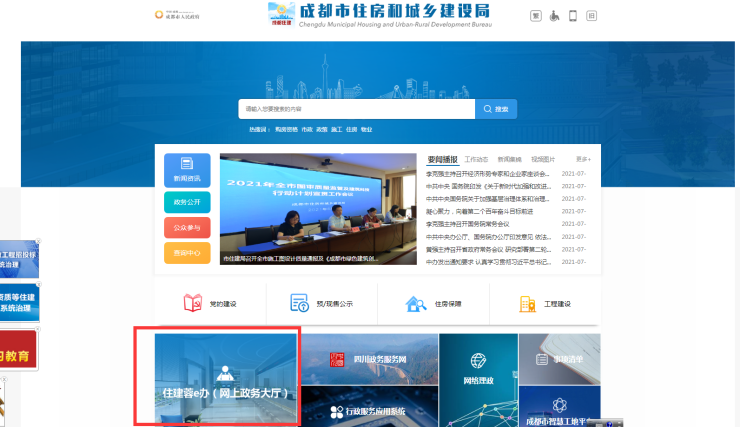The height and width of the screenshot is (427, 740).
Task: Click the Housing Bureau logo emblem
Action: click(x=282, y=14)
